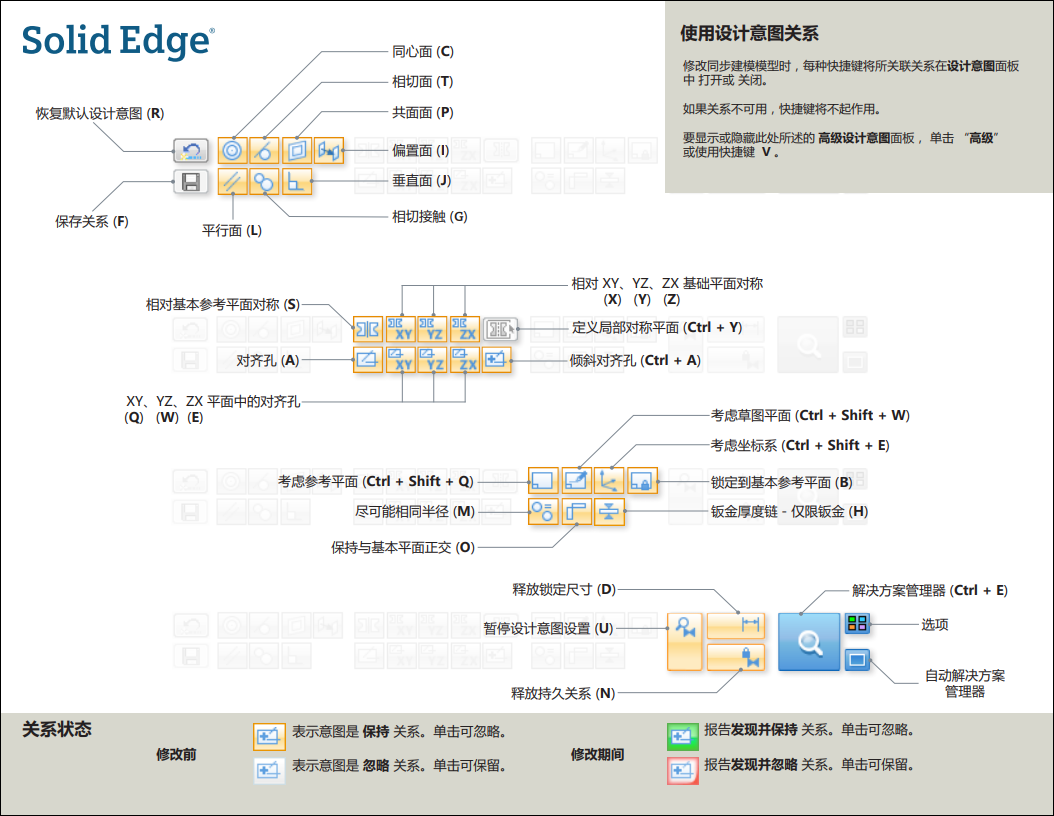Image resolution: width=1054 pixels, height=816 pixels.
Task: Click the 使用设计意图关系 heading
Action: [749, 34]
